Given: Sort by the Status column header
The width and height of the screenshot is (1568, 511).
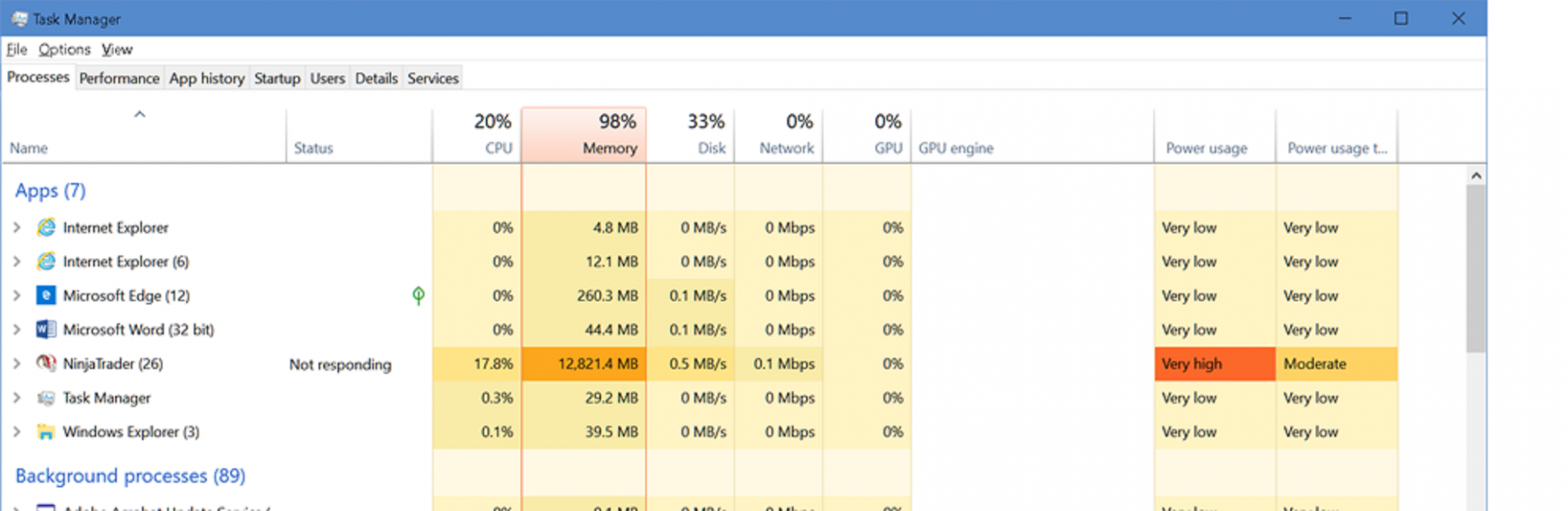Looking at the screenshot, I should 359,135.
